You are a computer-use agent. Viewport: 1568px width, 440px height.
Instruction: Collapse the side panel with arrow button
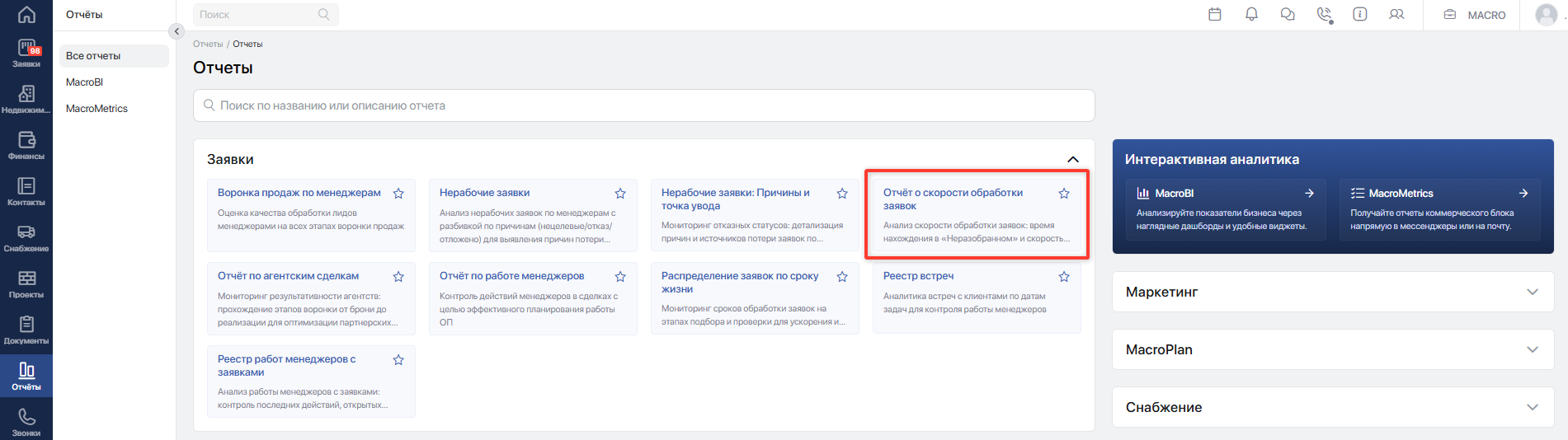pos(177,31)
